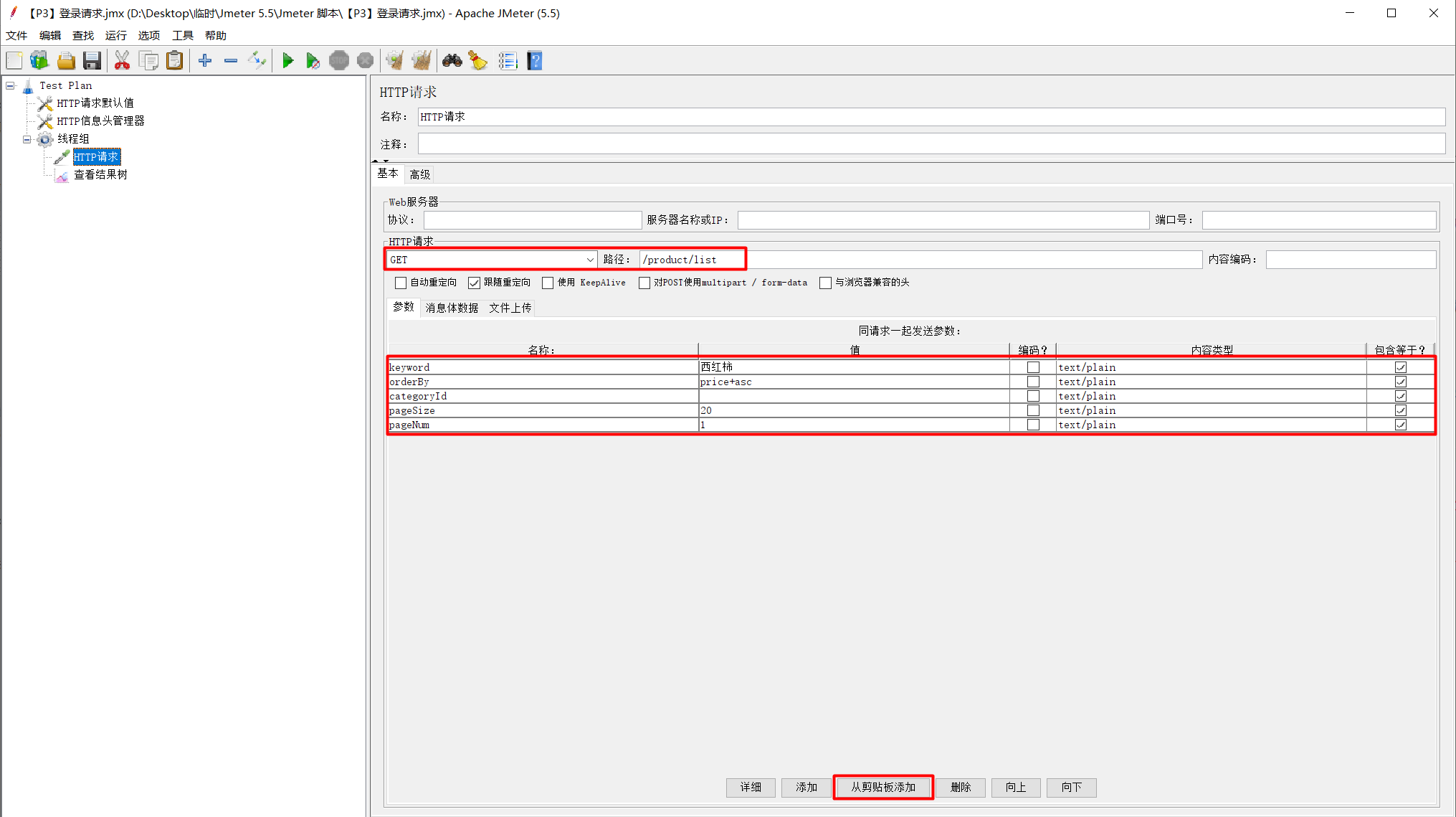
Task: Click the Toggle enable/disable icon
Action: tap(257, 61)
